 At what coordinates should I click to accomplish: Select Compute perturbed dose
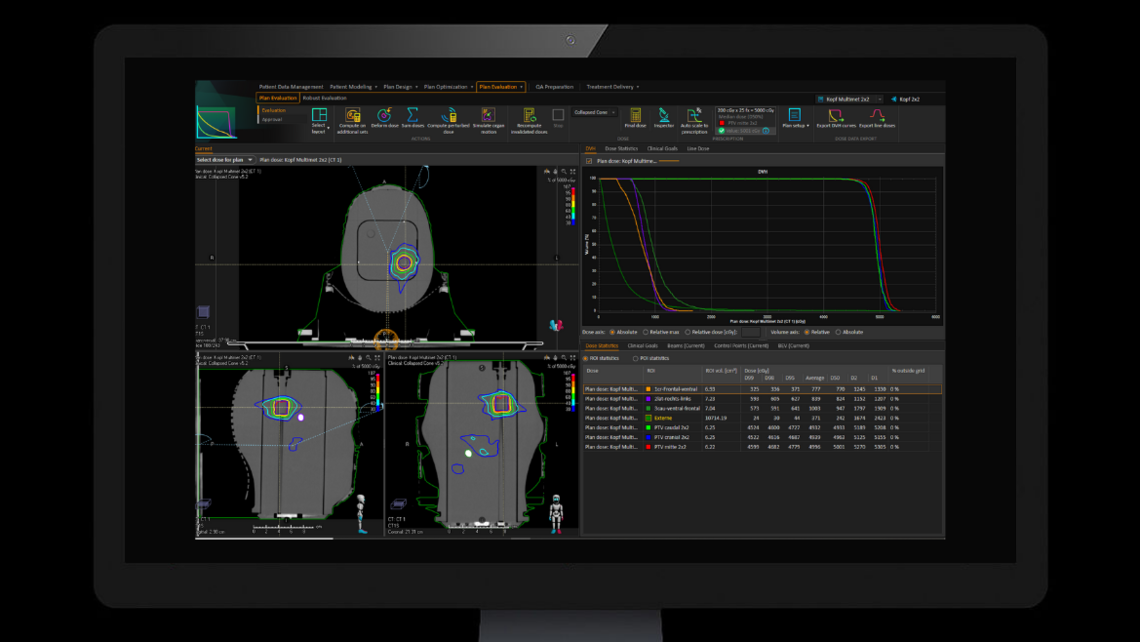coord(448,115)
